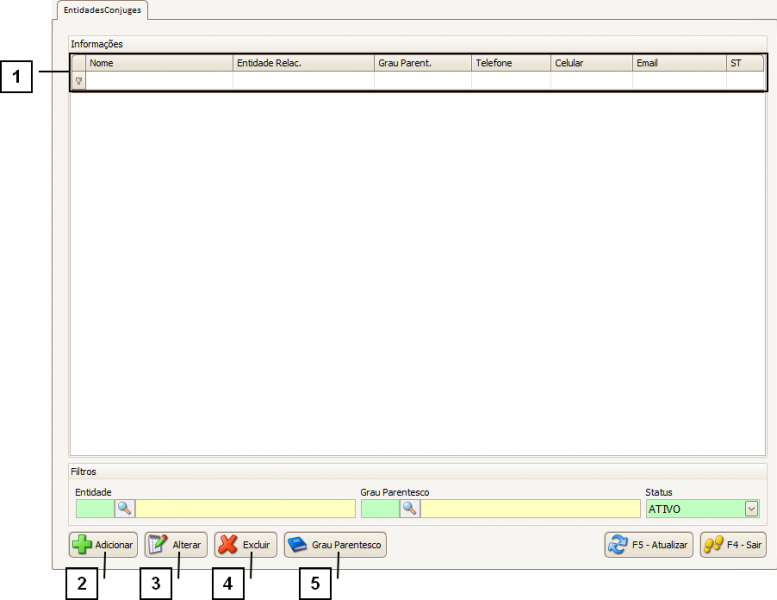Sort by the Email column header
This screenshot has width=777, height=600.
point(678,63)
